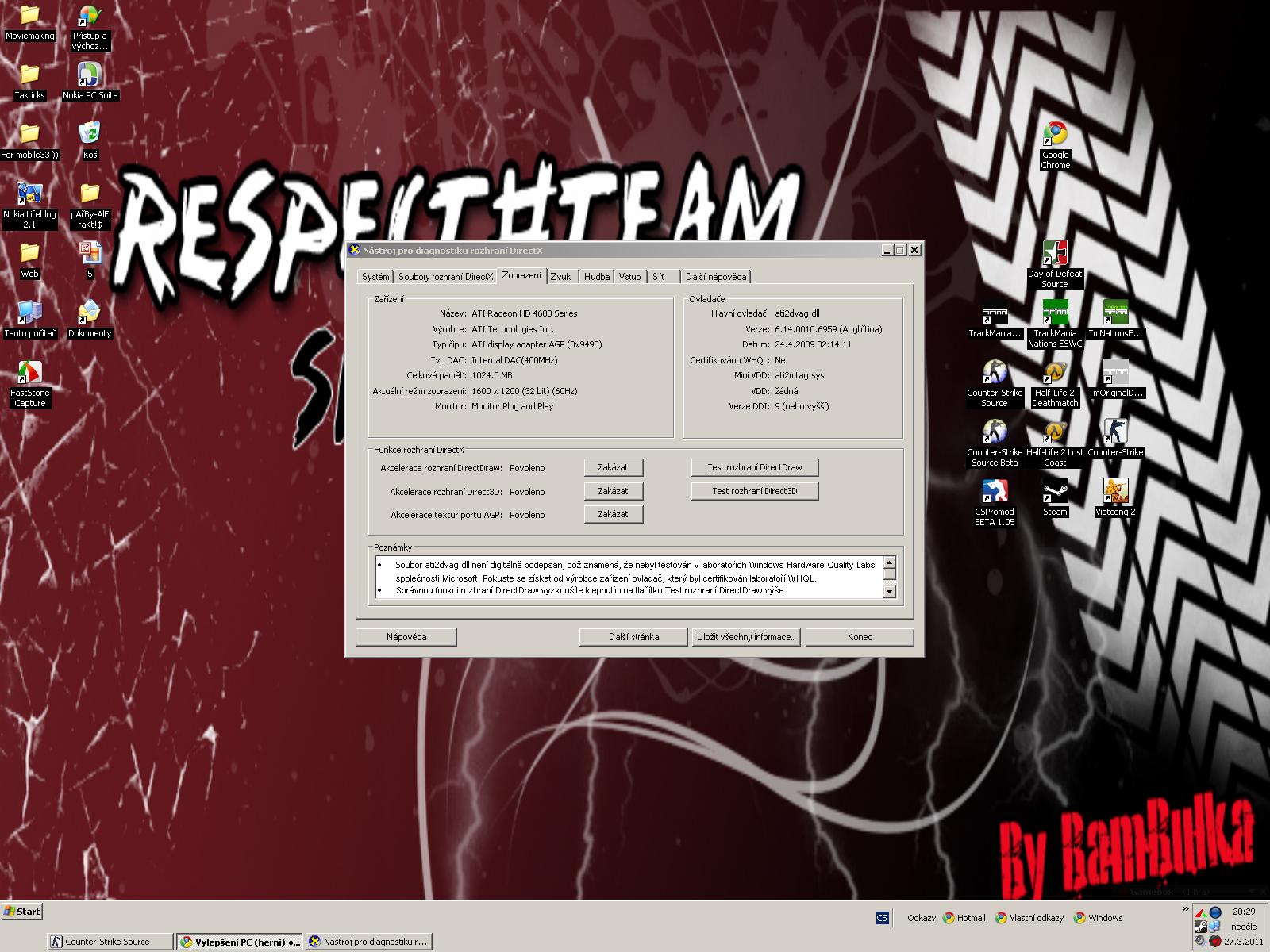The width and height of the screenshot is (1270, 952).
Task: Select the TmOriginalD... desktop icon
Action: [x=1115, y=379]
